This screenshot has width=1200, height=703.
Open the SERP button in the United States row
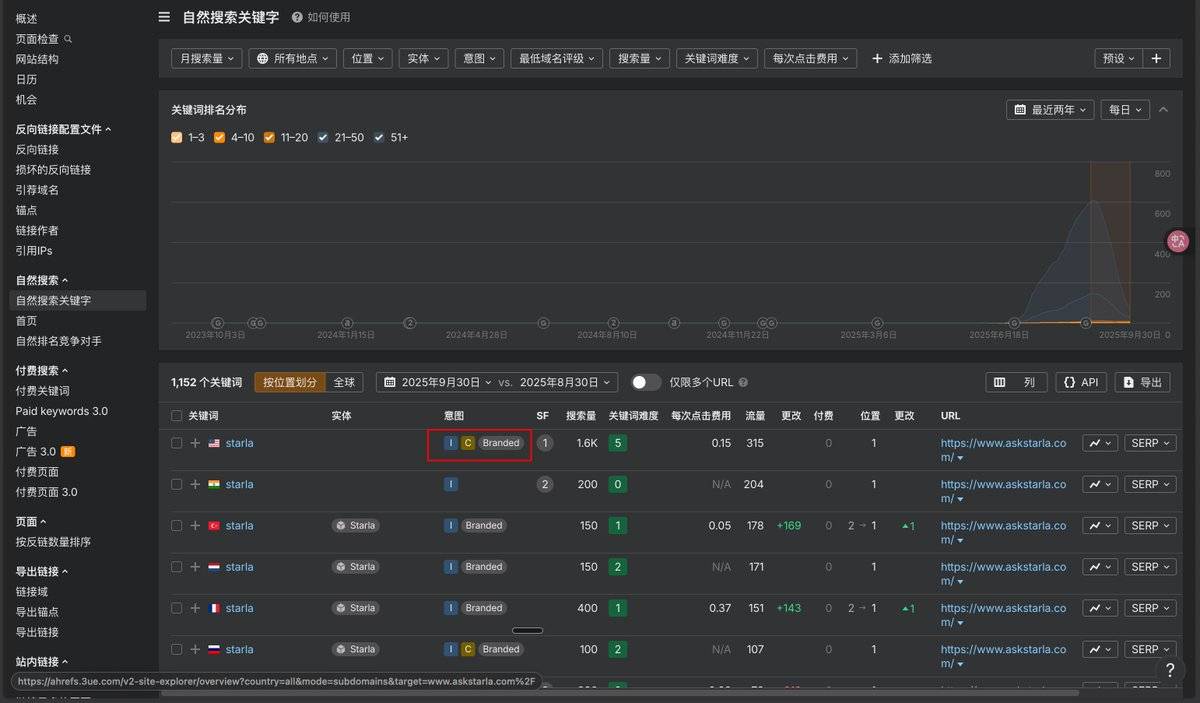[1150, 443]
